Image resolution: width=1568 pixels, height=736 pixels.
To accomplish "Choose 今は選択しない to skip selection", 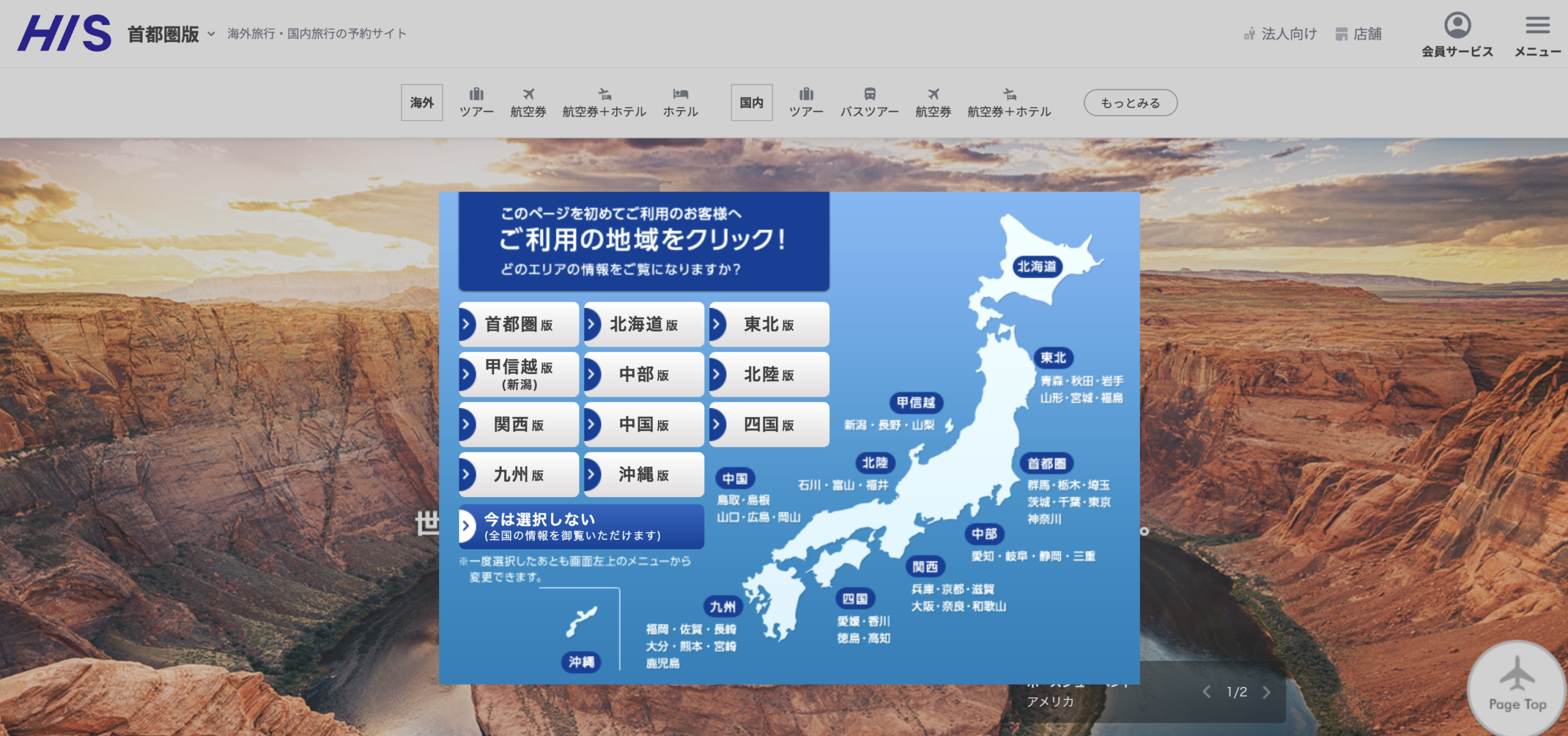I will click(x=581, y=527).
